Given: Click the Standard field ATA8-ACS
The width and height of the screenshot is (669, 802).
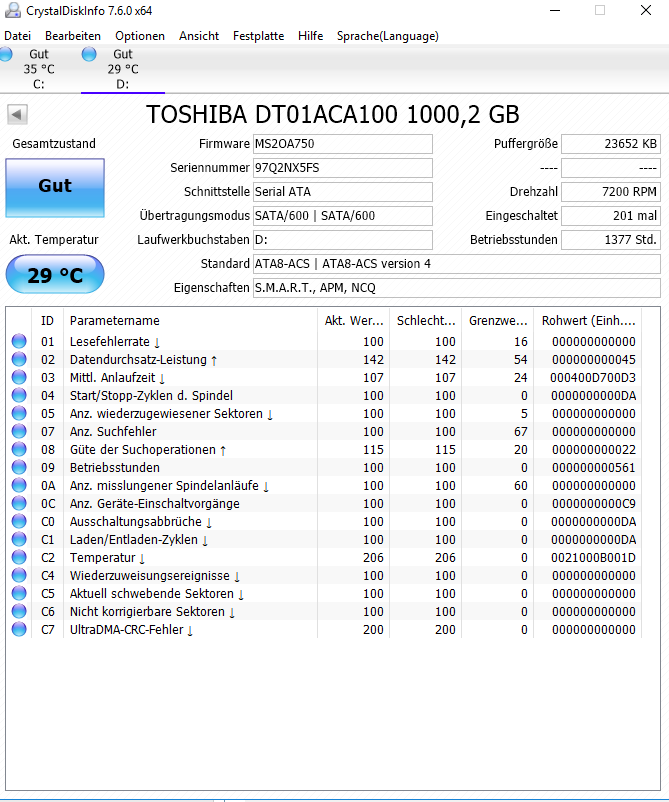Looking at the screenshot, I should coord(457,264).
